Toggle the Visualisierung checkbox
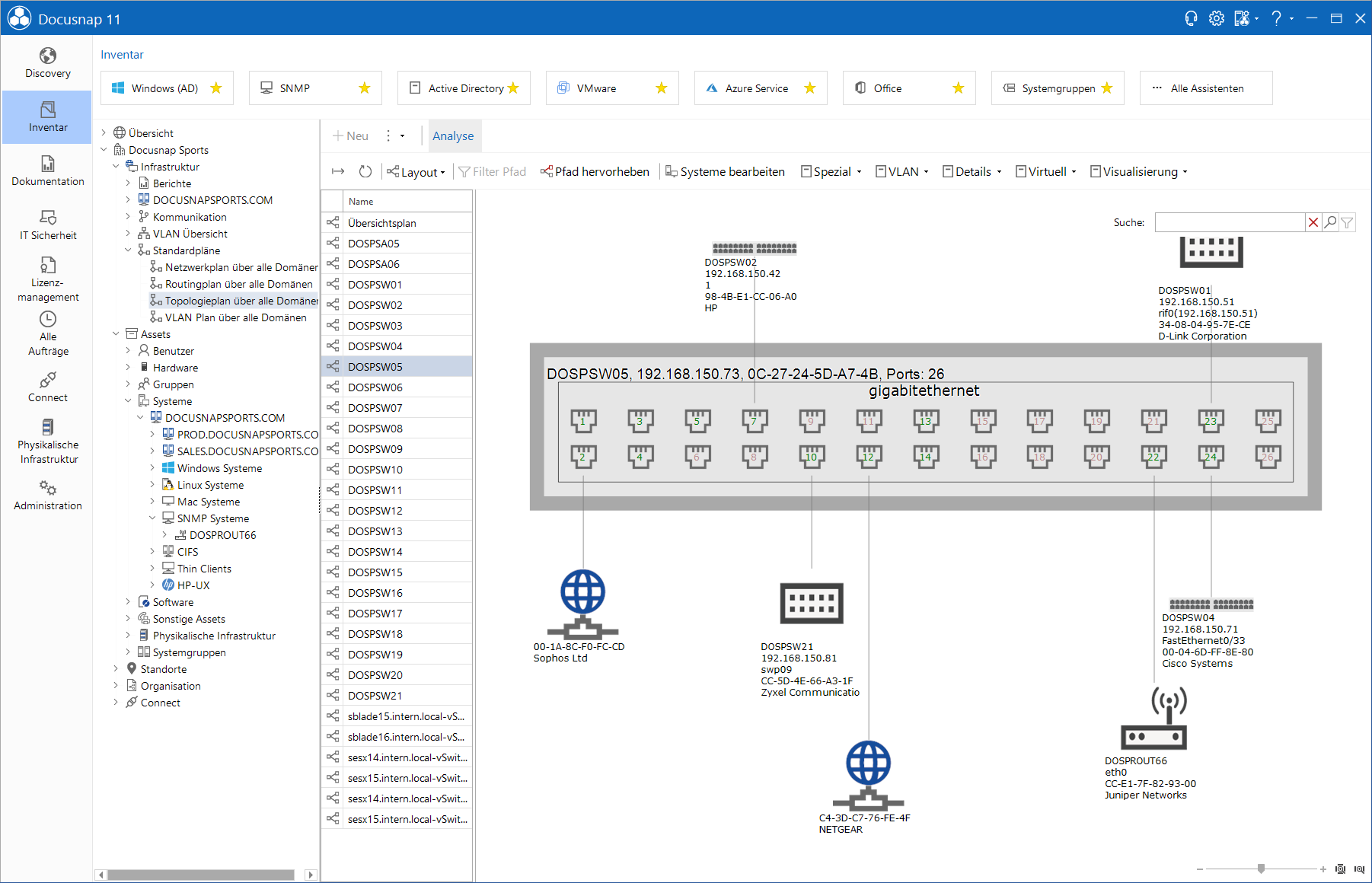 tap(1096, 172)
